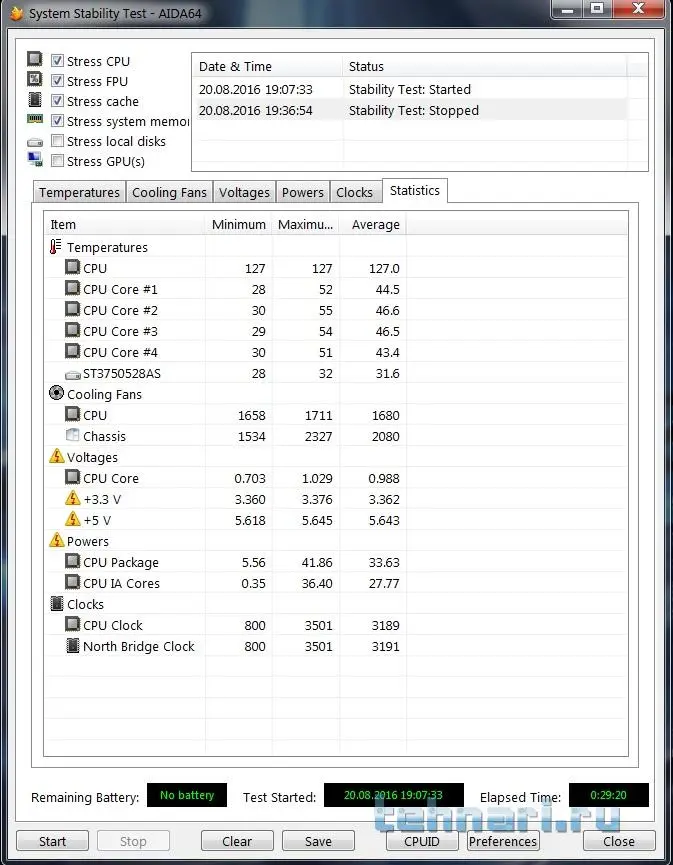Image resolution: width=673 pixels, height=865 pixels.
Task: Click the case icon next to Chassis
Action: [x=72, y=435]
